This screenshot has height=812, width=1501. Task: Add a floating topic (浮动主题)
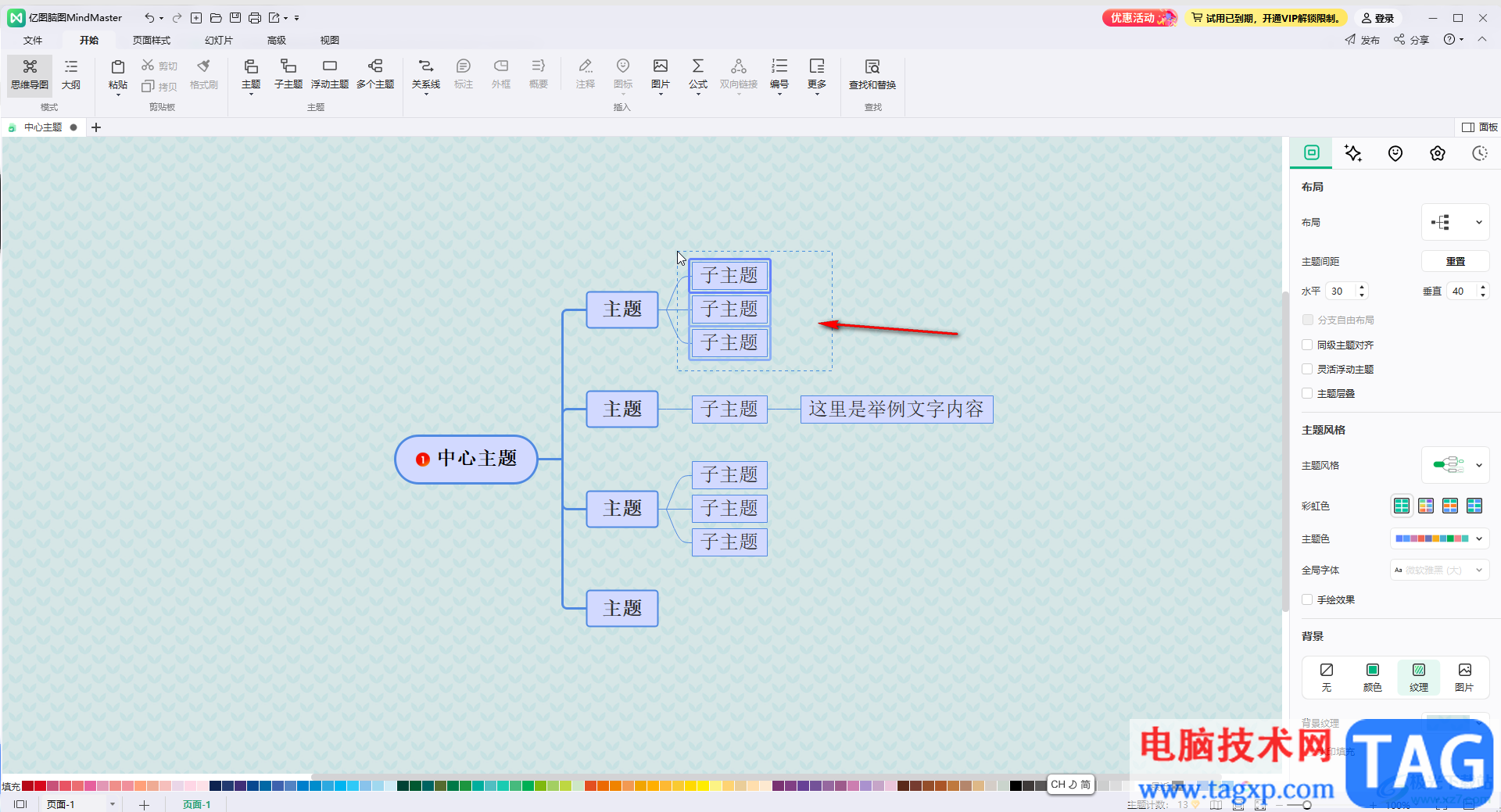pyautogui.click(x=330, y=75)
